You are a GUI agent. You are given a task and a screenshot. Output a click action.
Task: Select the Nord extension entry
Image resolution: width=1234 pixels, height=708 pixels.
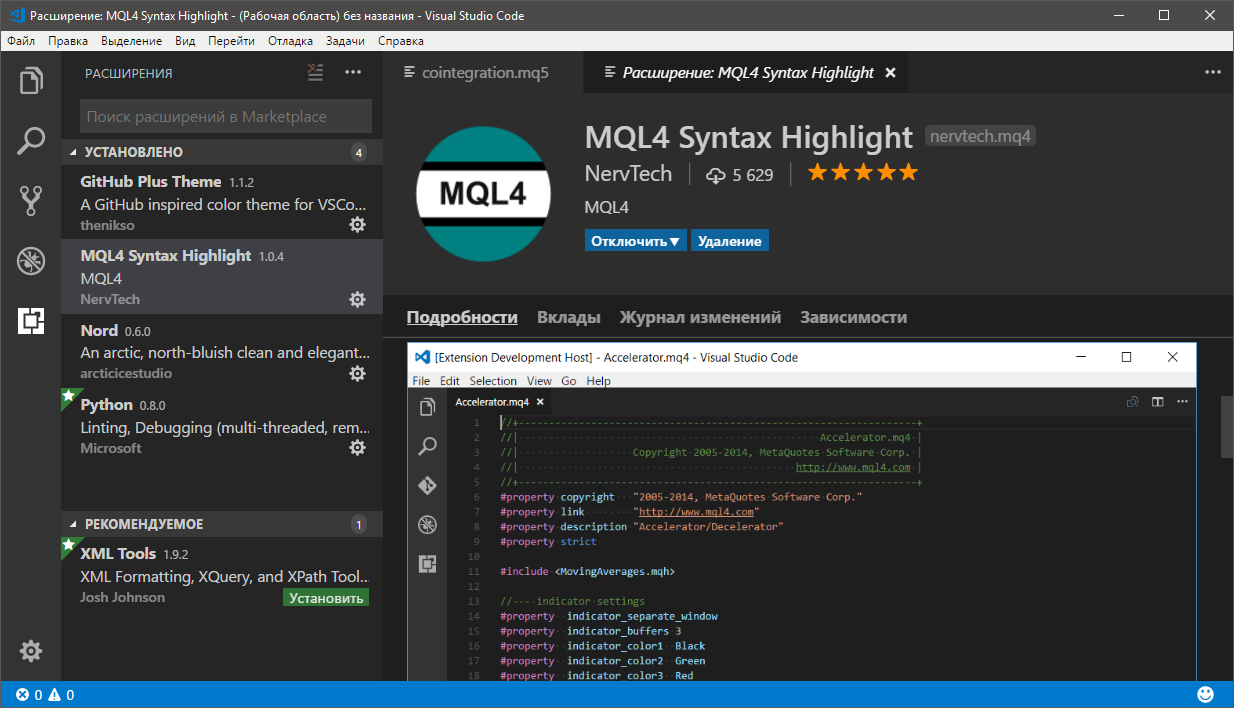[222, 351]
